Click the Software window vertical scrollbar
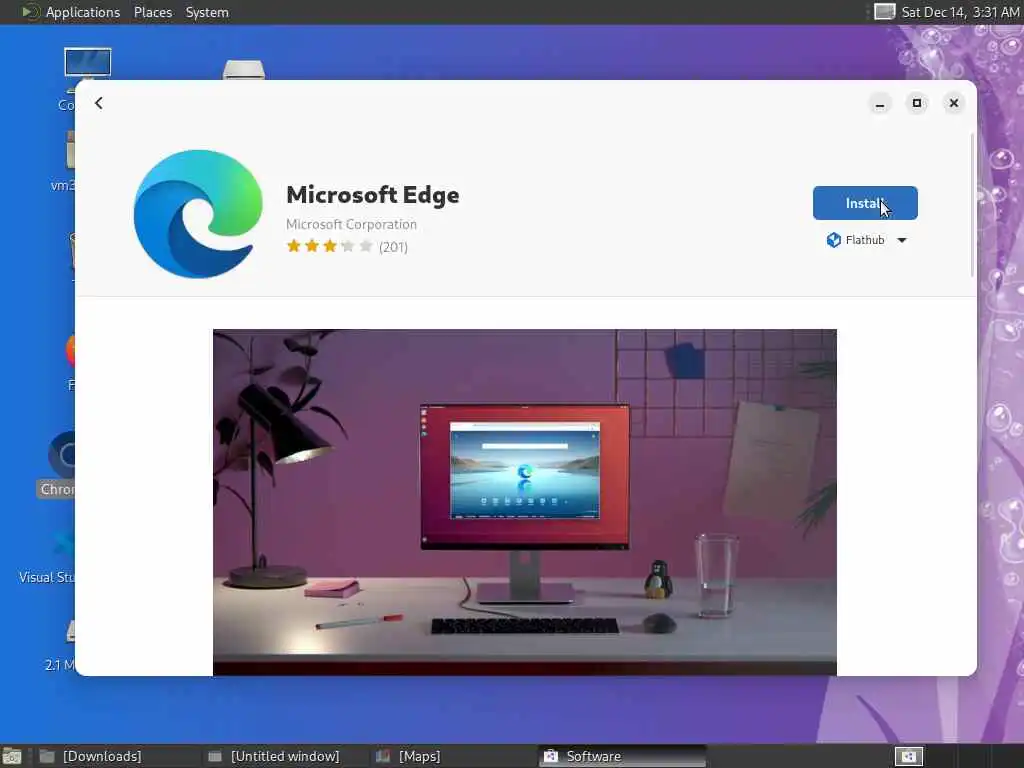The width and height of the screenshot is (1024, 768). 972,206
